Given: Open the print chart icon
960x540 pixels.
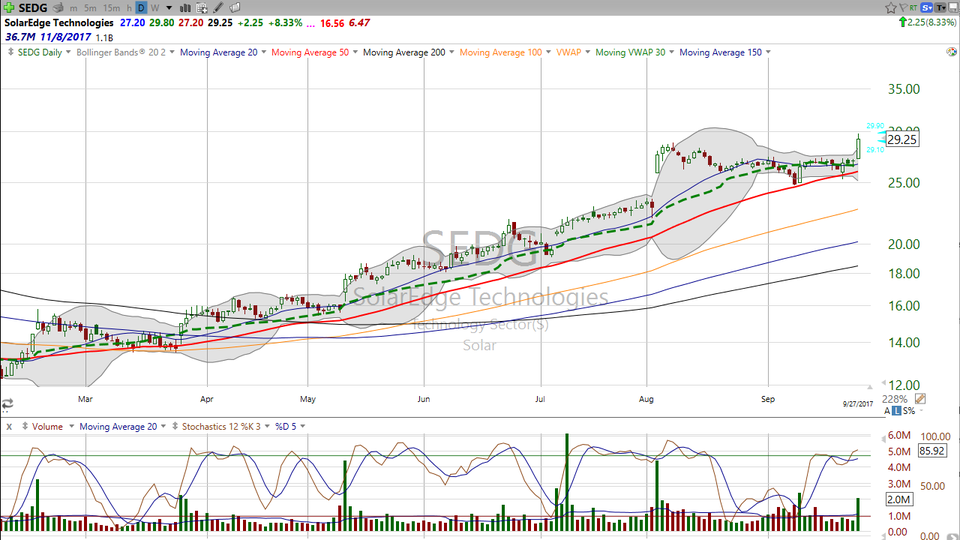Looking at the screenshot, I should pos(58,8).
